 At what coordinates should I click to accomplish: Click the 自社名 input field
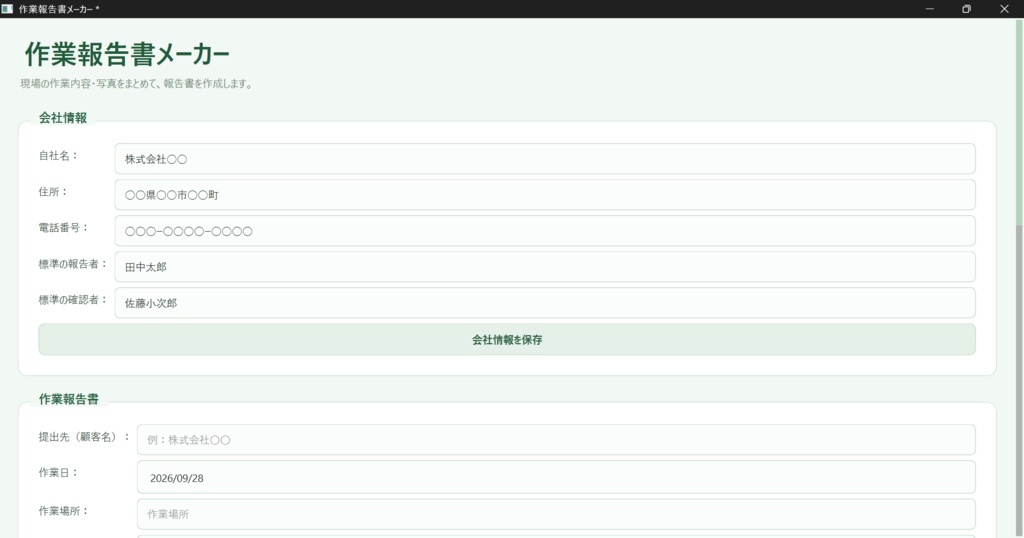(545, 159)
